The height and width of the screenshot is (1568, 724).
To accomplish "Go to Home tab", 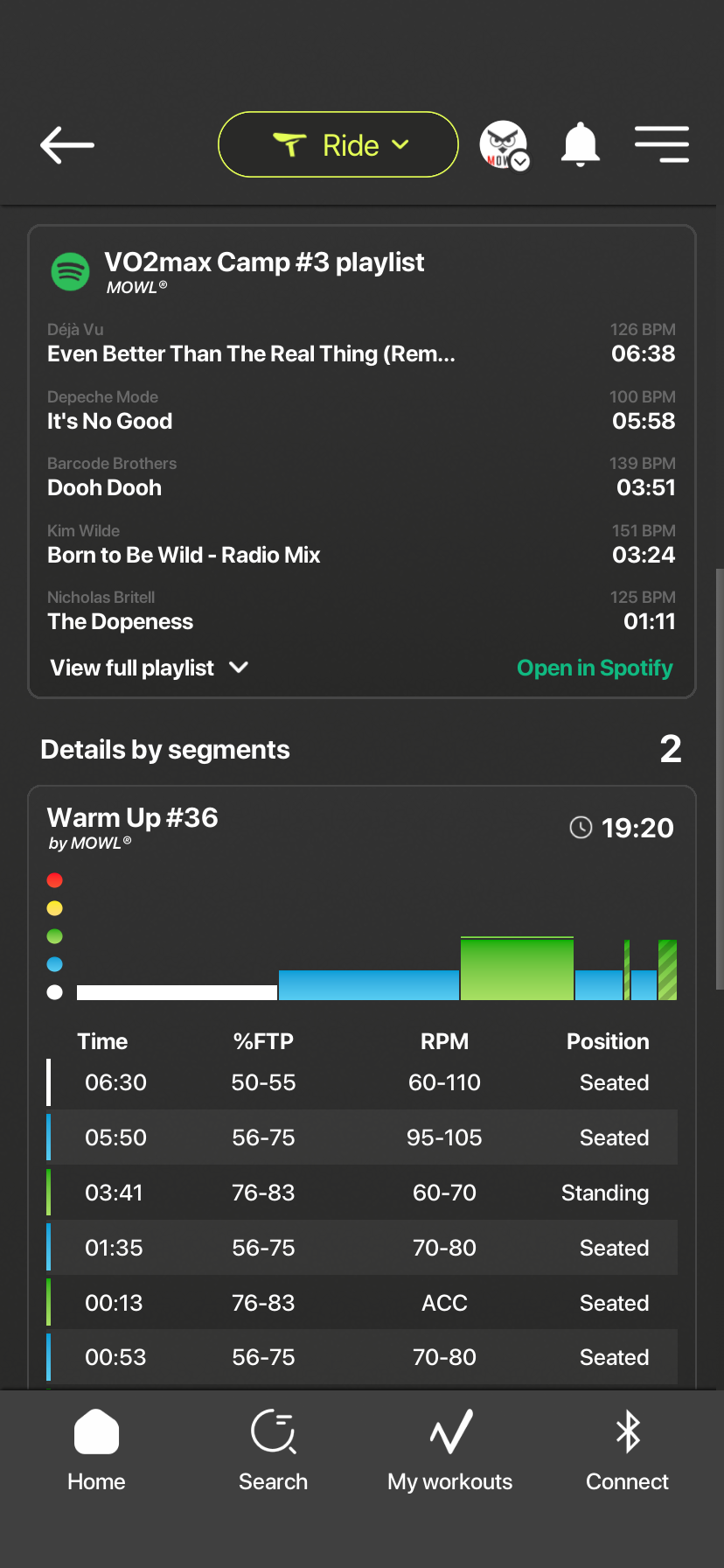I will pos(96,1451).
